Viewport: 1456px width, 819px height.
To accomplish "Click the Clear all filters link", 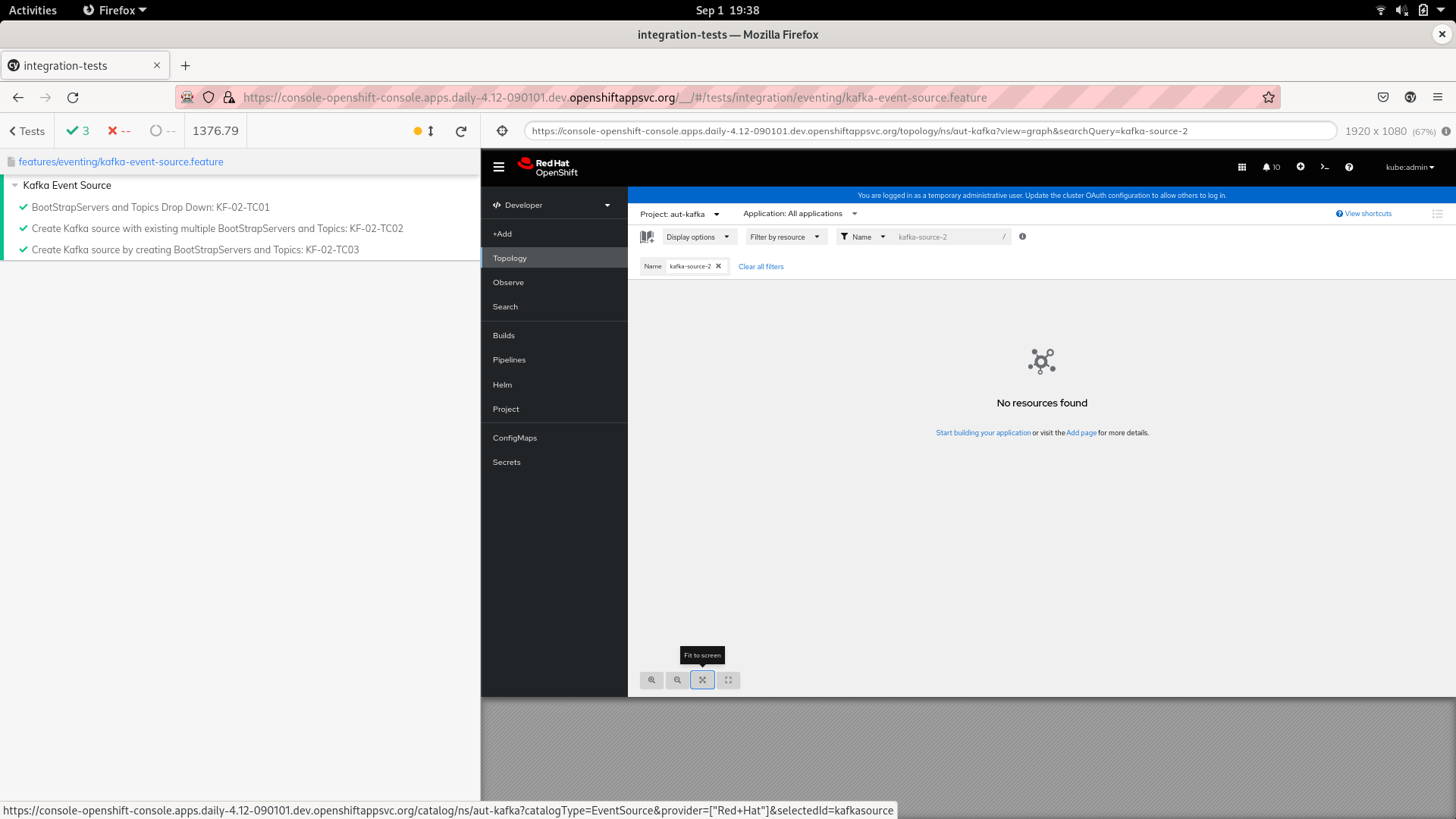I will click(x=761, y=266).
